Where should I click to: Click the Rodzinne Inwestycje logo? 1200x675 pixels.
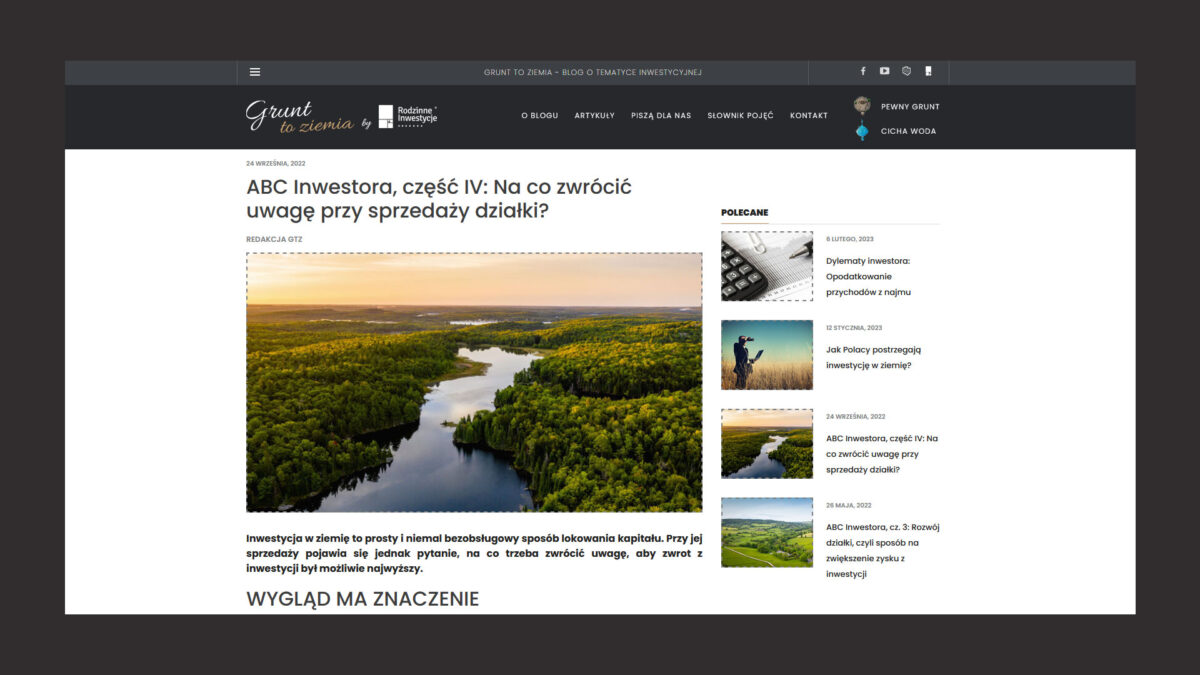pyautogui.click(x=405, y=116)
